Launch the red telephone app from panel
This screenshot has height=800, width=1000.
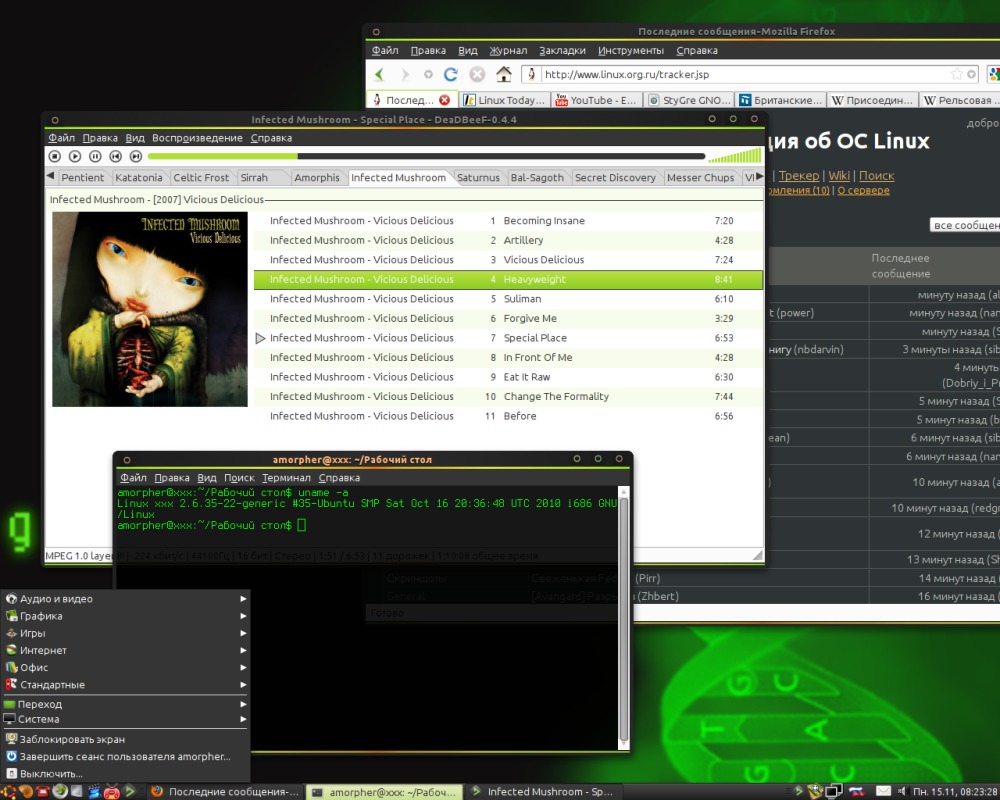pos(43,792)
